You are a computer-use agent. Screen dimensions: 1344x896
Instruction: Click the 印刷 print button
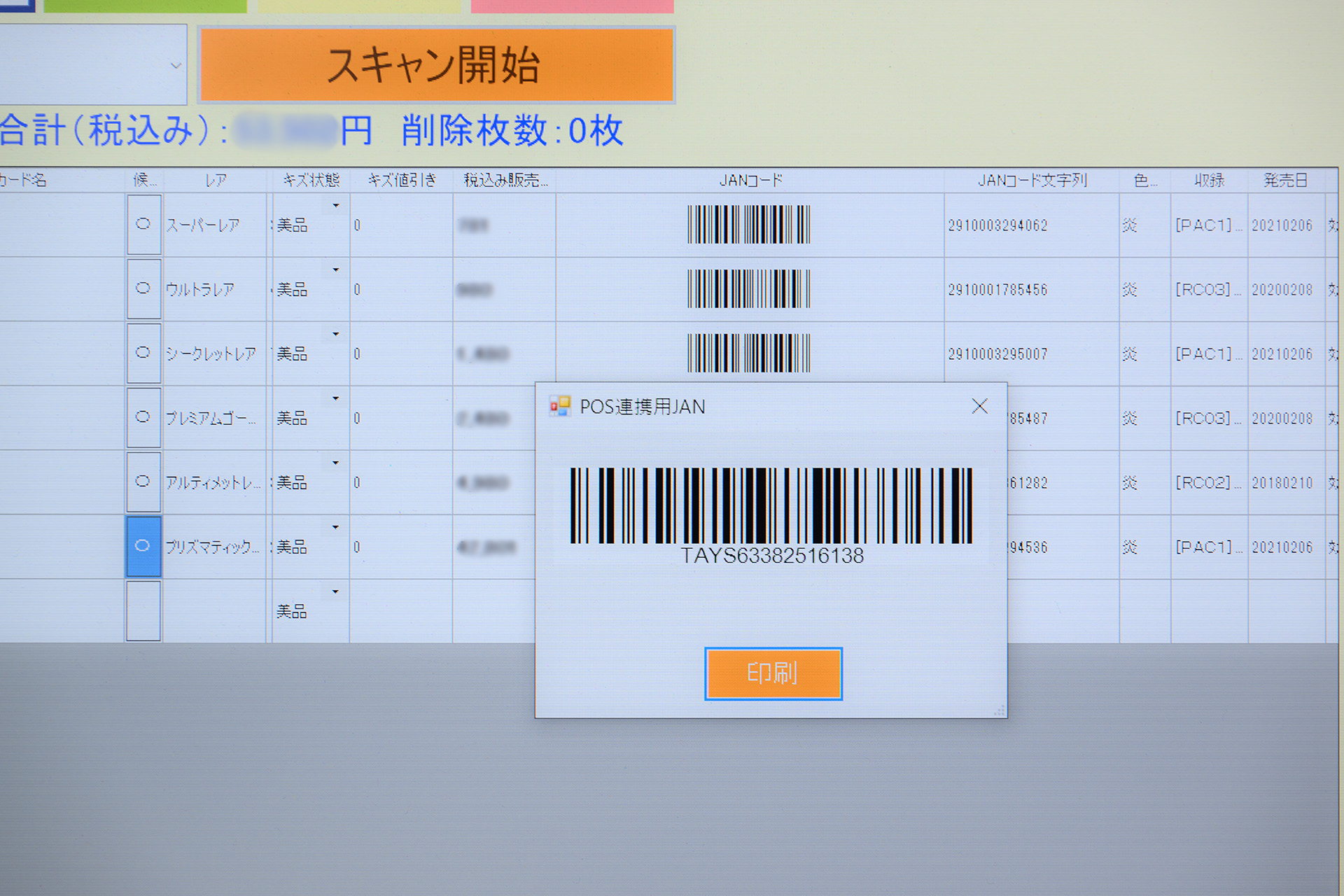(x=773, y=673)
